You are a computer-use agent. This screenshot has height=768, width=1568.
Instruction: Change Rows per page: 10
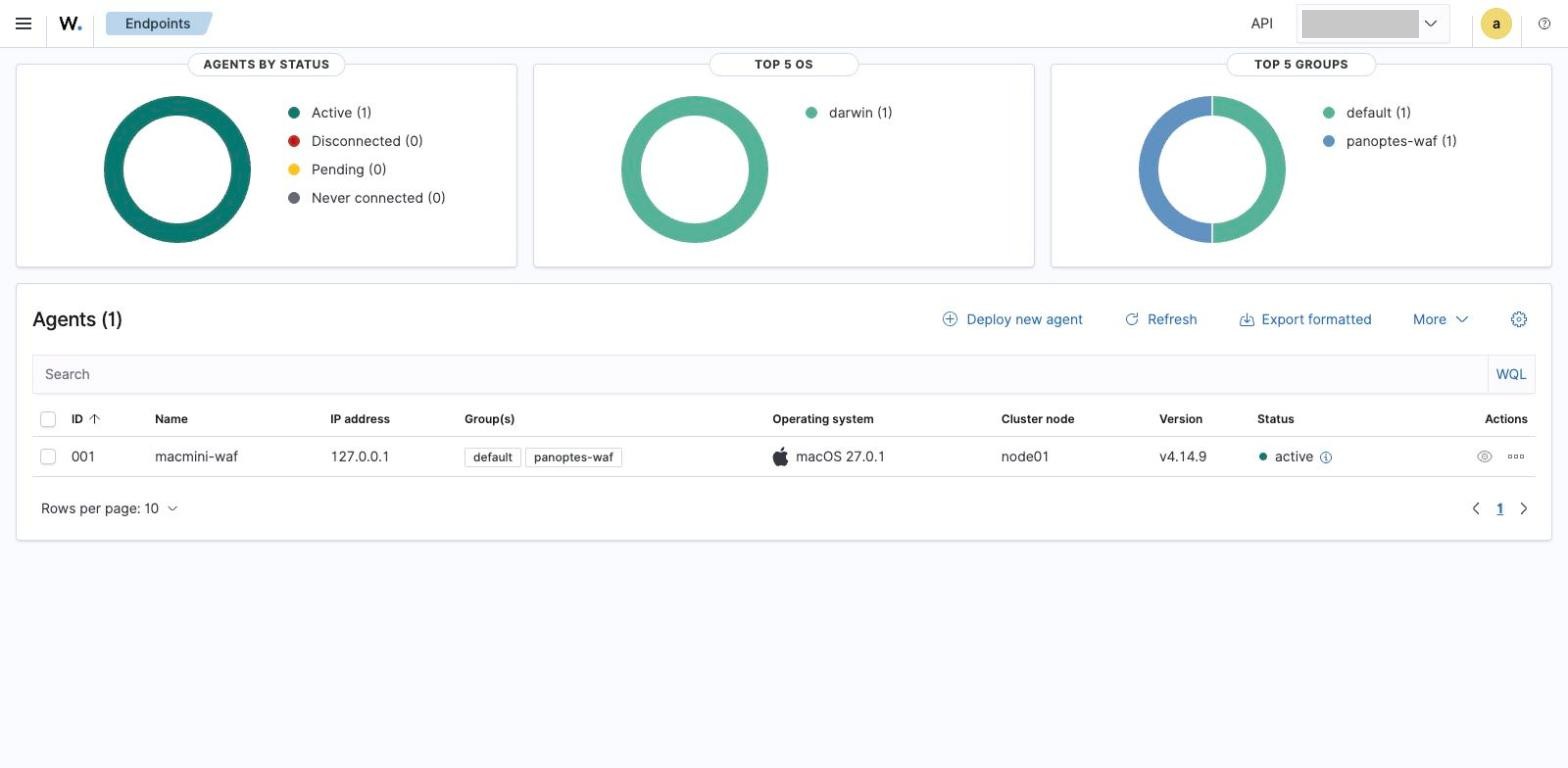[x=109, y=509]
